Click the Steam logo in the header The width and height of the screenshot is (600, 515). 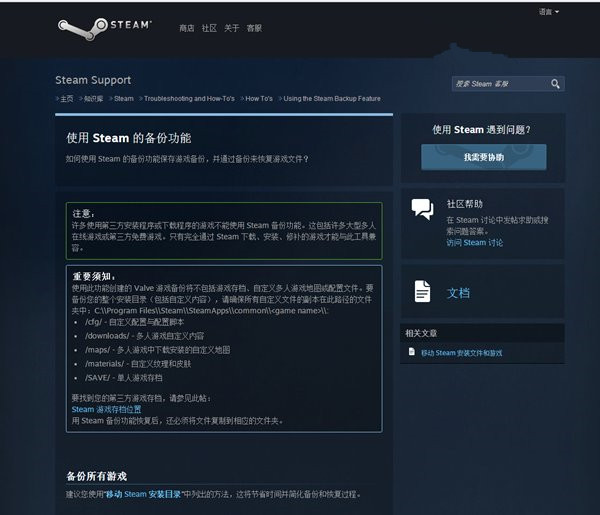pyautogui.click(x=105, y=27)
